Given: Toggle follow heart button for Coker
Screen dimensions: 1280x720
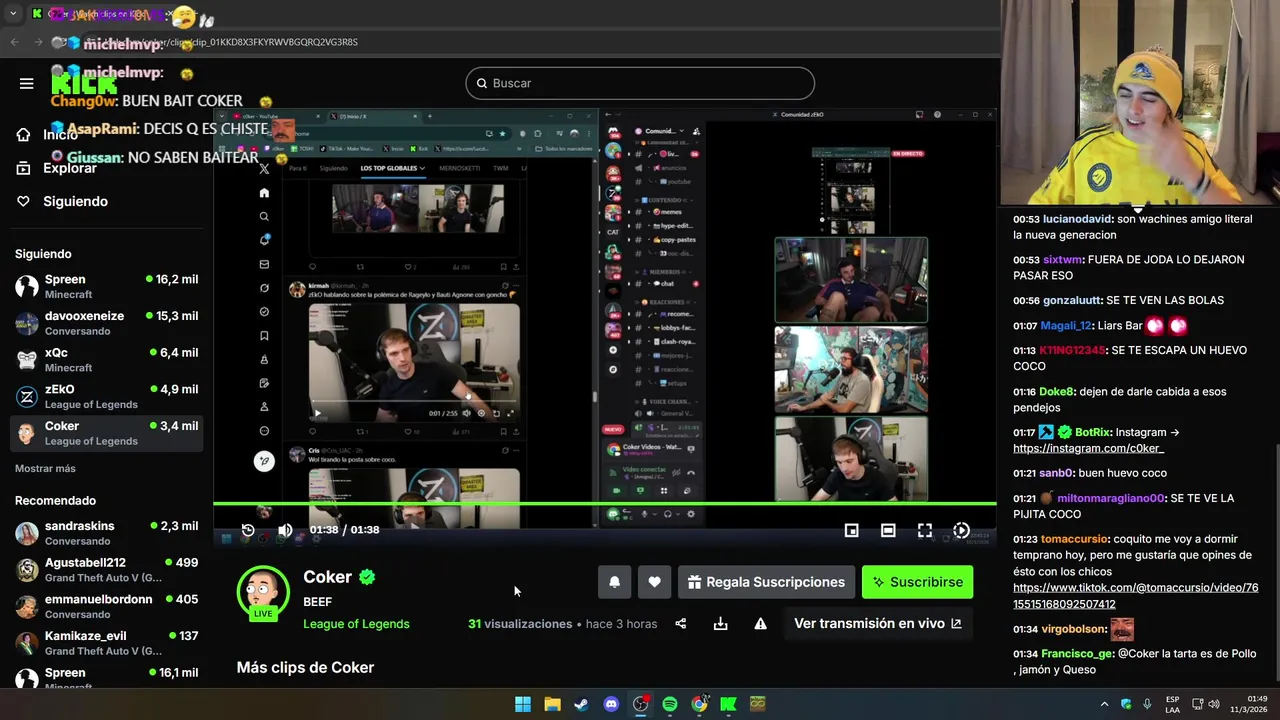Looking at the screenshot, I should pyautogui.click(x=654, y=582).
